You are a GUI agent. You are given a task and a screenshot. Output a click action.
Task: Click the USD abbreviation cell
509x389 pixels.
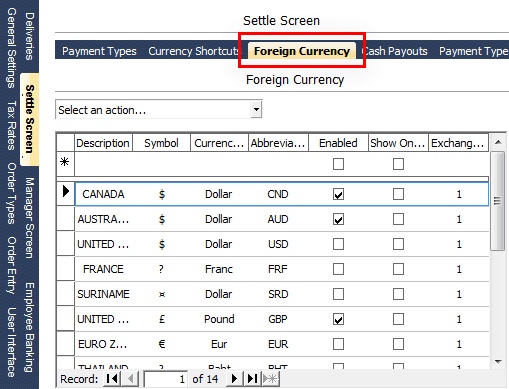tap(278, 244)
